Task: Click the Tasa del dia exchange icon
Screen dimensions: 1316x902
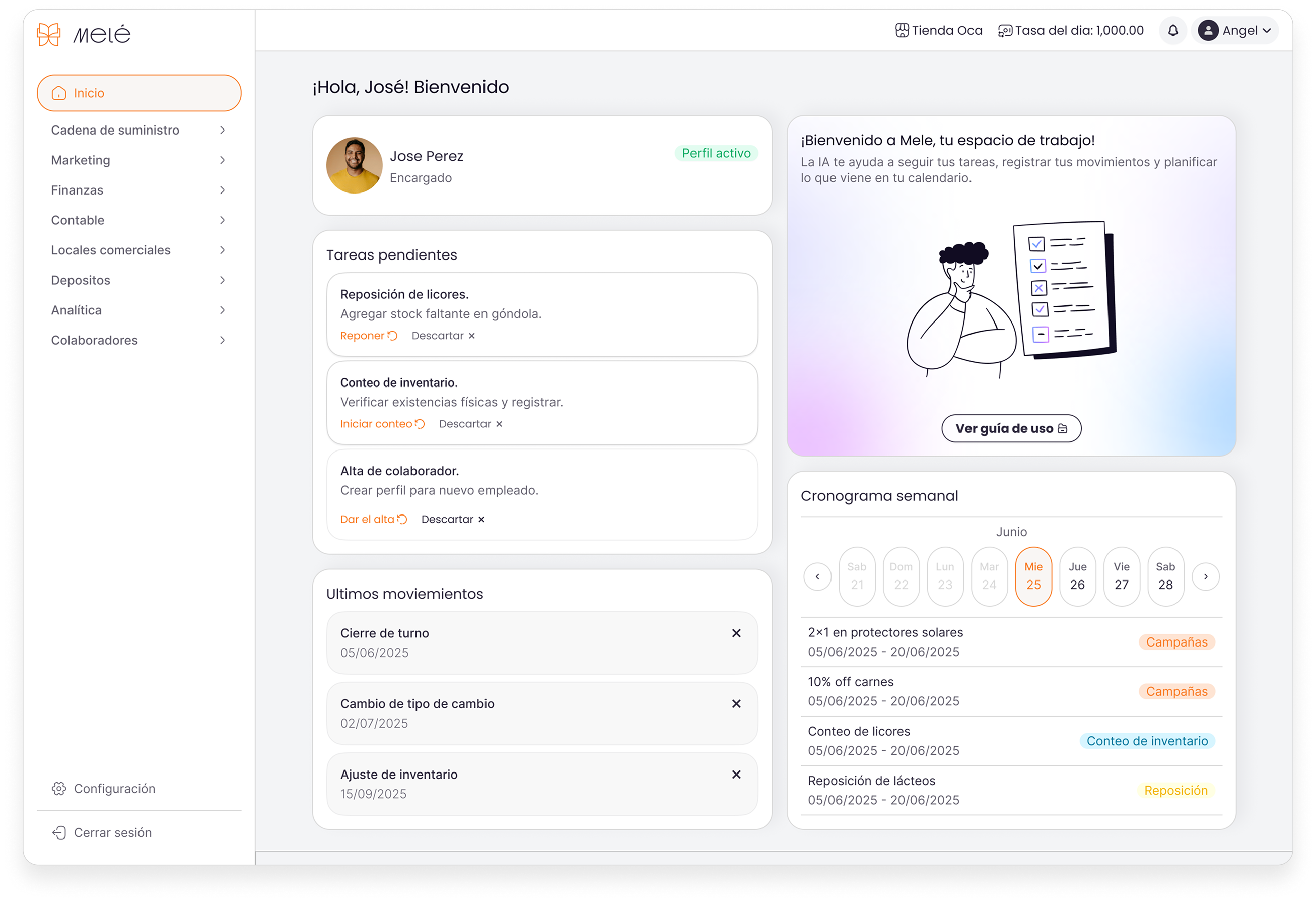Action: [x=1005, y=31]
